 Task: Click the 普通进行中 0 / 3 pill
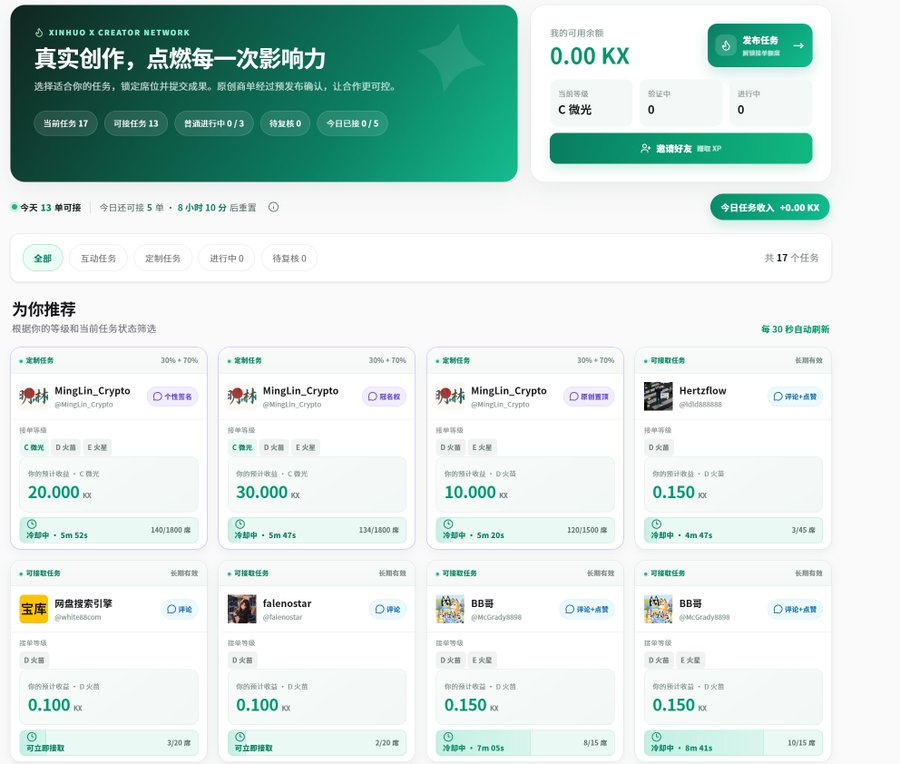pyautogui.click(x=214, y=123)
